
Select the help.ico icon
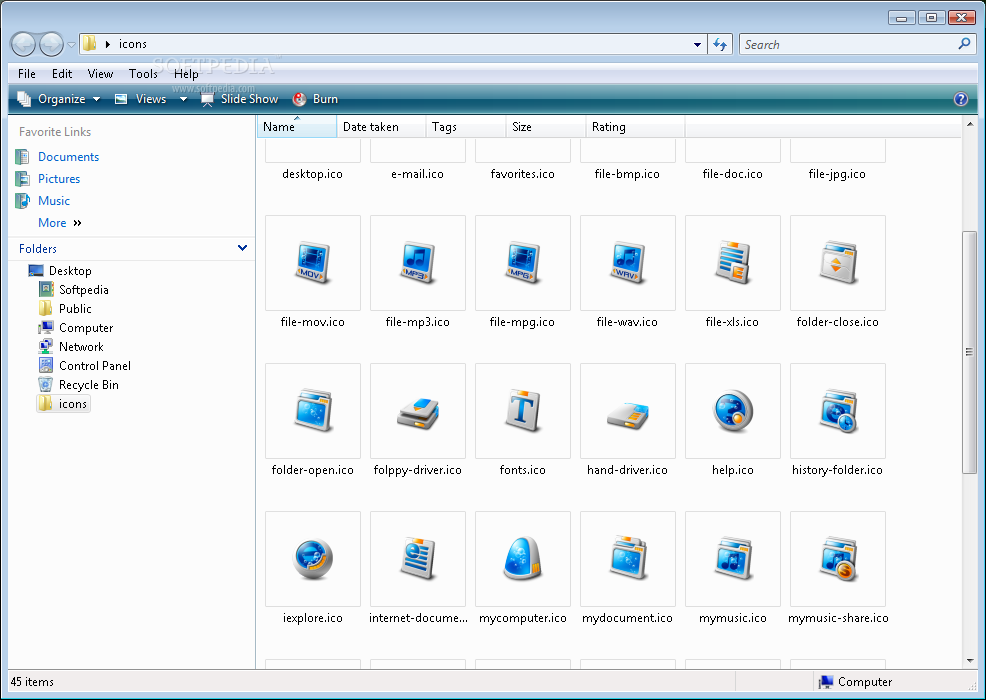click(733, 411)
